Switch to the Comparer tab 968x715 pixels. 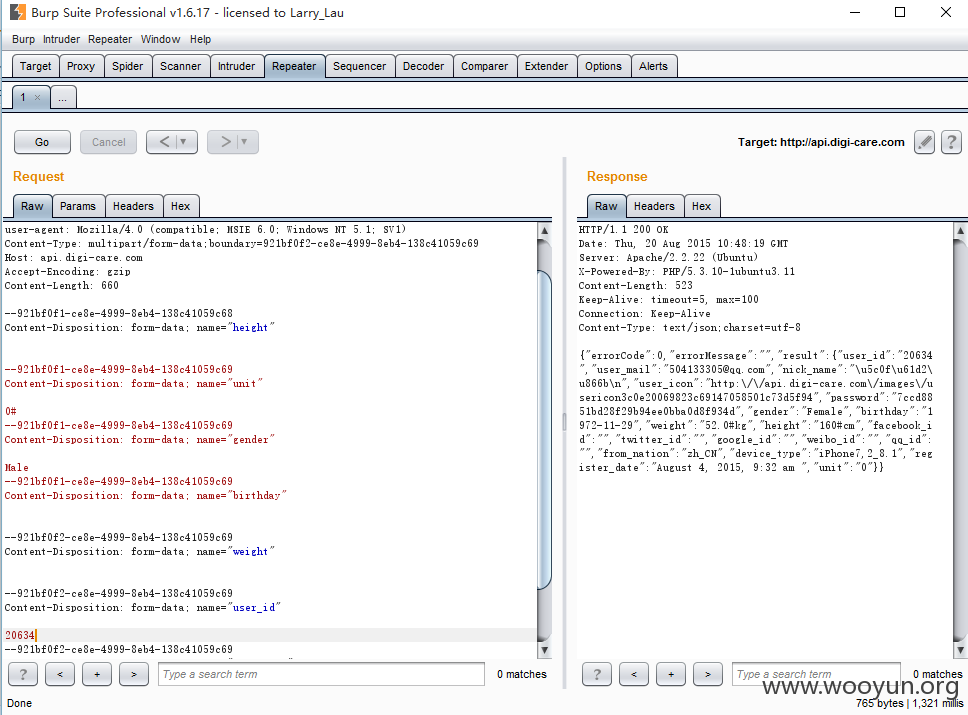pyautogui.click(x=485, y=66)
